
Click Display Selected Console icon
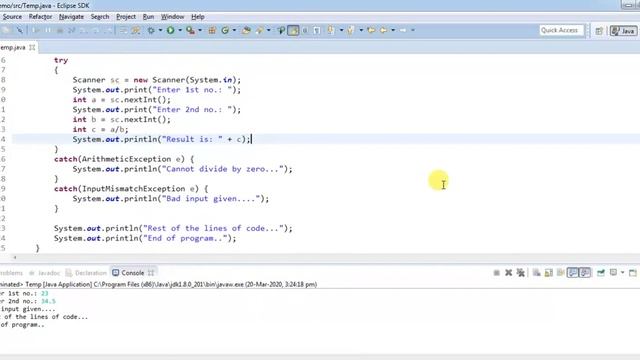click(613, 273)
